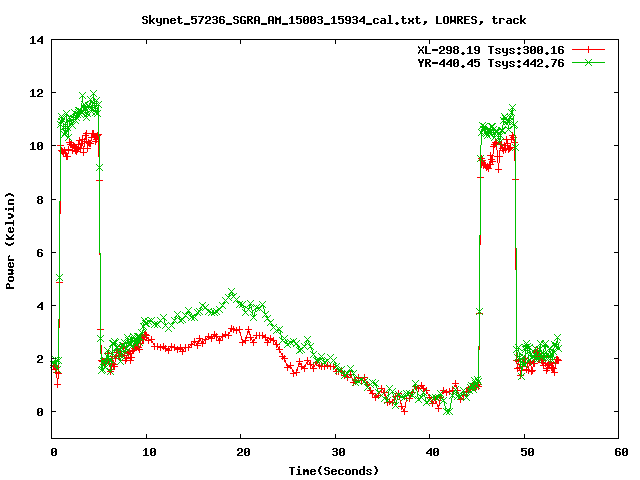640x480 pixels.
Task: Click the green curve peak near 19 seconds
Action: pos(231,292)
